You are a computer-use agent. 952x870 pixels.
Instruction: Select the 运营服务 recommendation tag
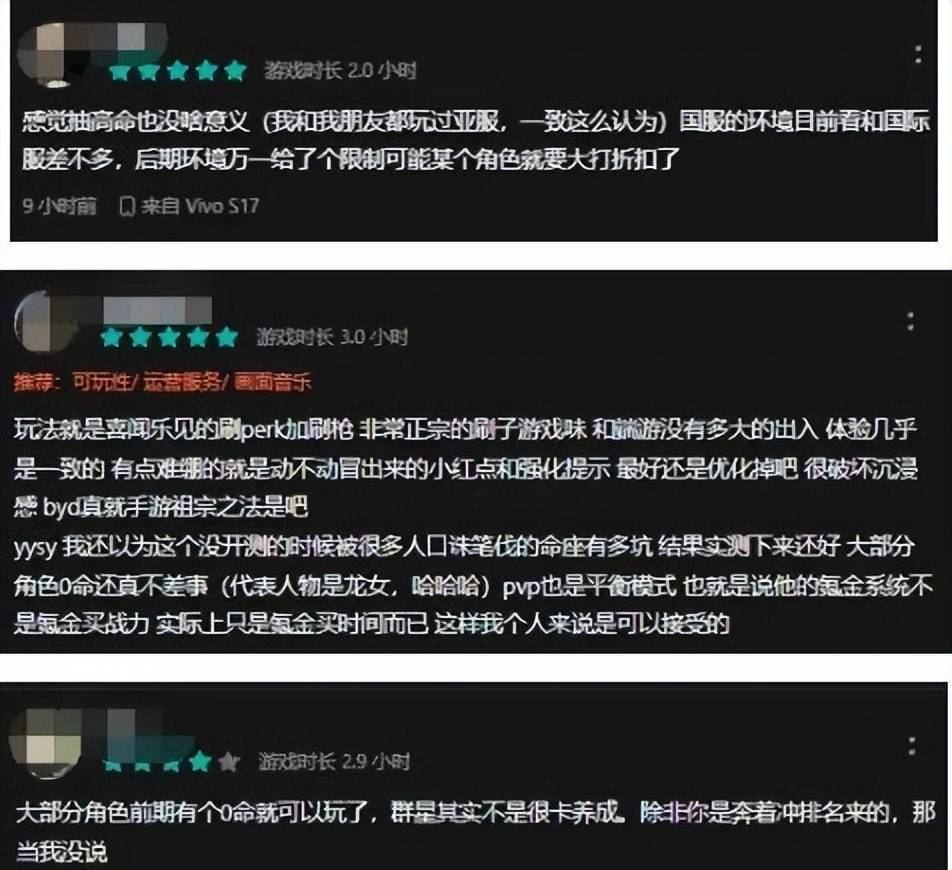point(182,382)
